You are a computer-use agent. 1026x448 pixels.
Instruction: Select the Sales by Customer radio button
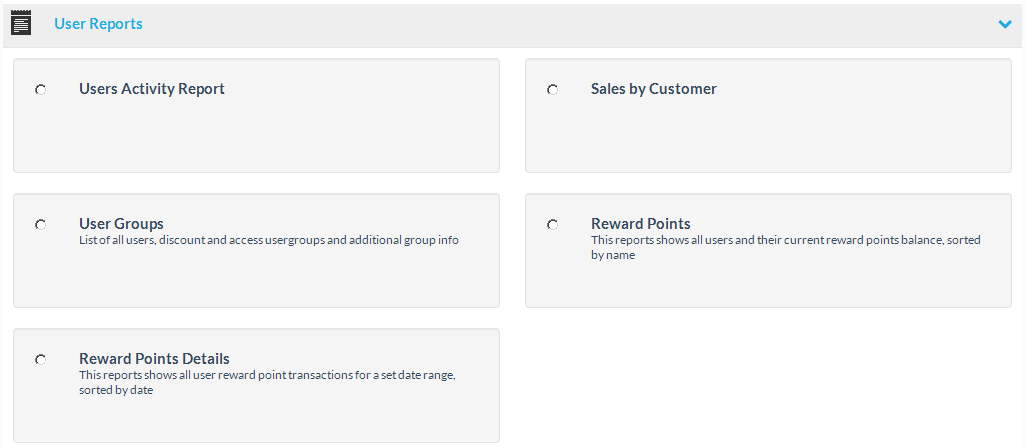pyautogui.click(x=552, y=89)
